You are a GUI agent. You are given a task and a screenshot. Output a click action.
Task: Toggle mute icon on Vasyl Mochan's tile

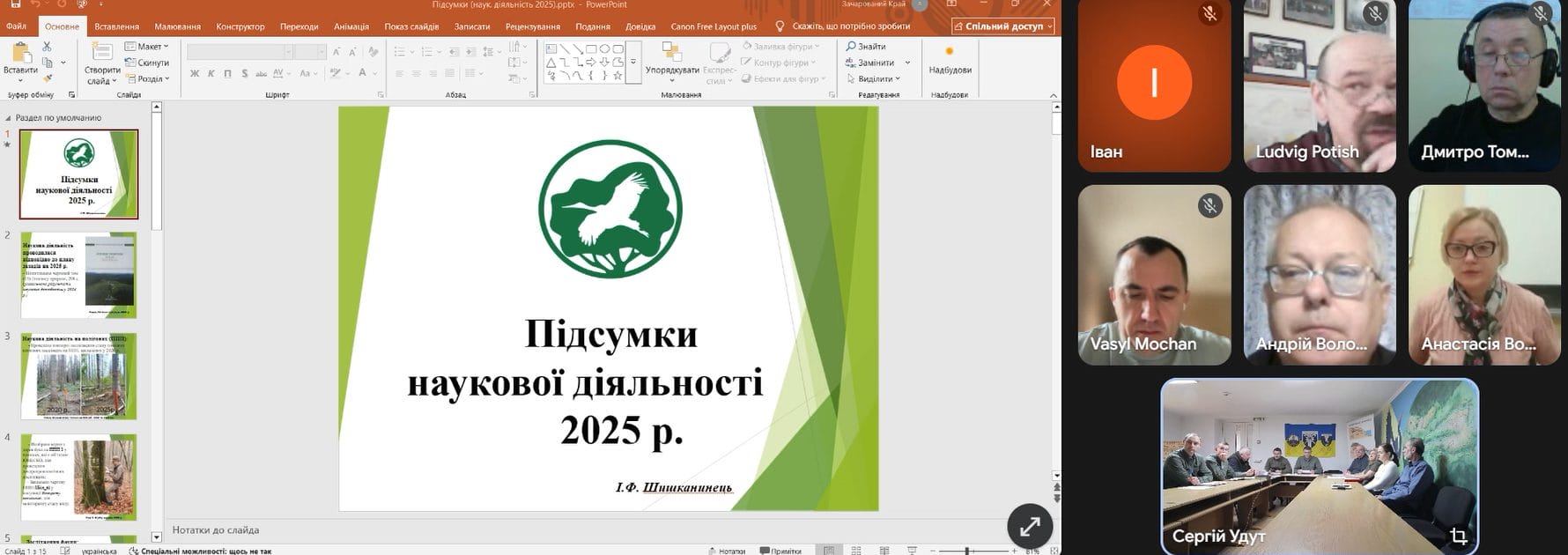tap(1210, 206)
